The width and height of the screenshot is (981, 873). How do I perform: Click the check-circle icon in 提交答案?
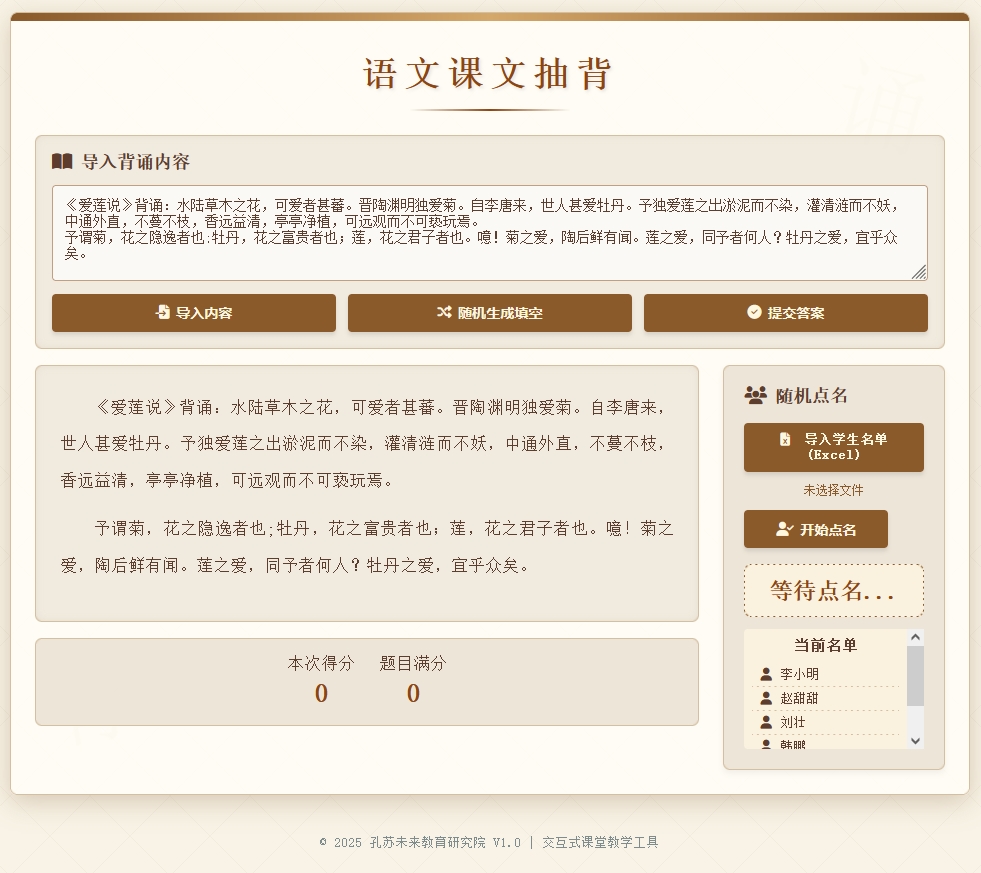coord(755,312)
